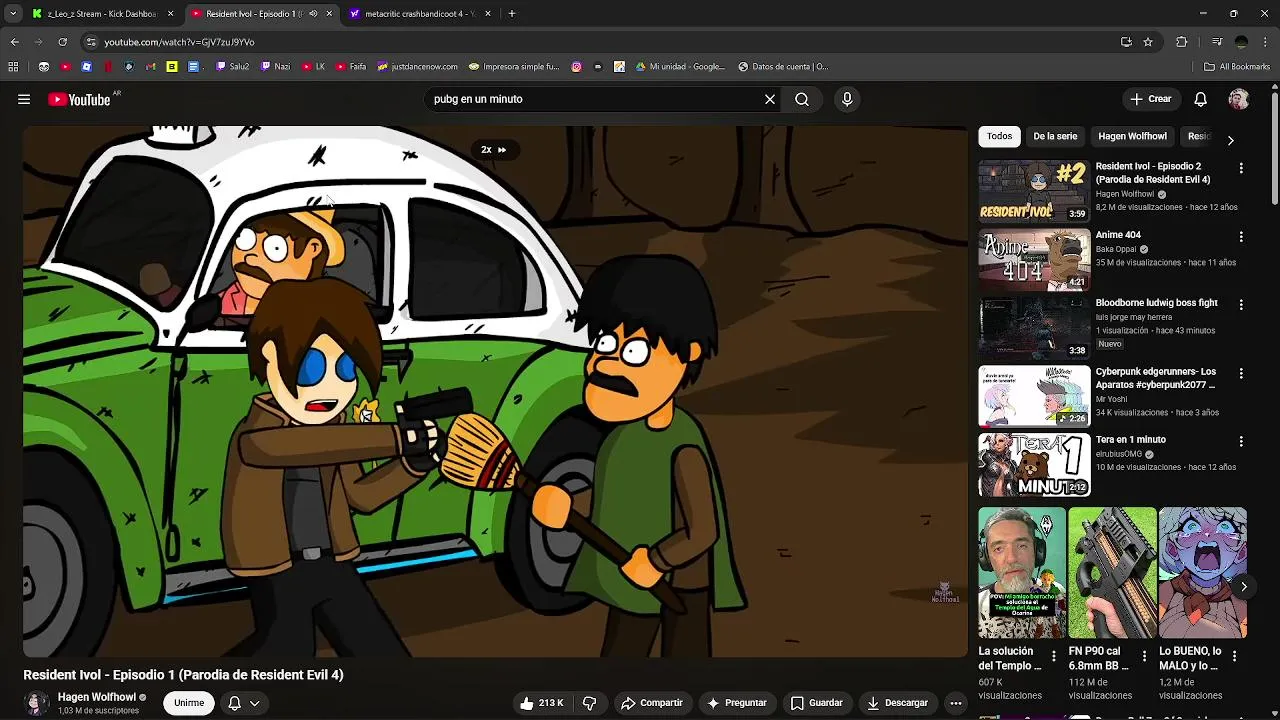Open the Hagen Wolfhowl channel name
The width and height of the screenshot is (1280, 720).
click(97, 697)
